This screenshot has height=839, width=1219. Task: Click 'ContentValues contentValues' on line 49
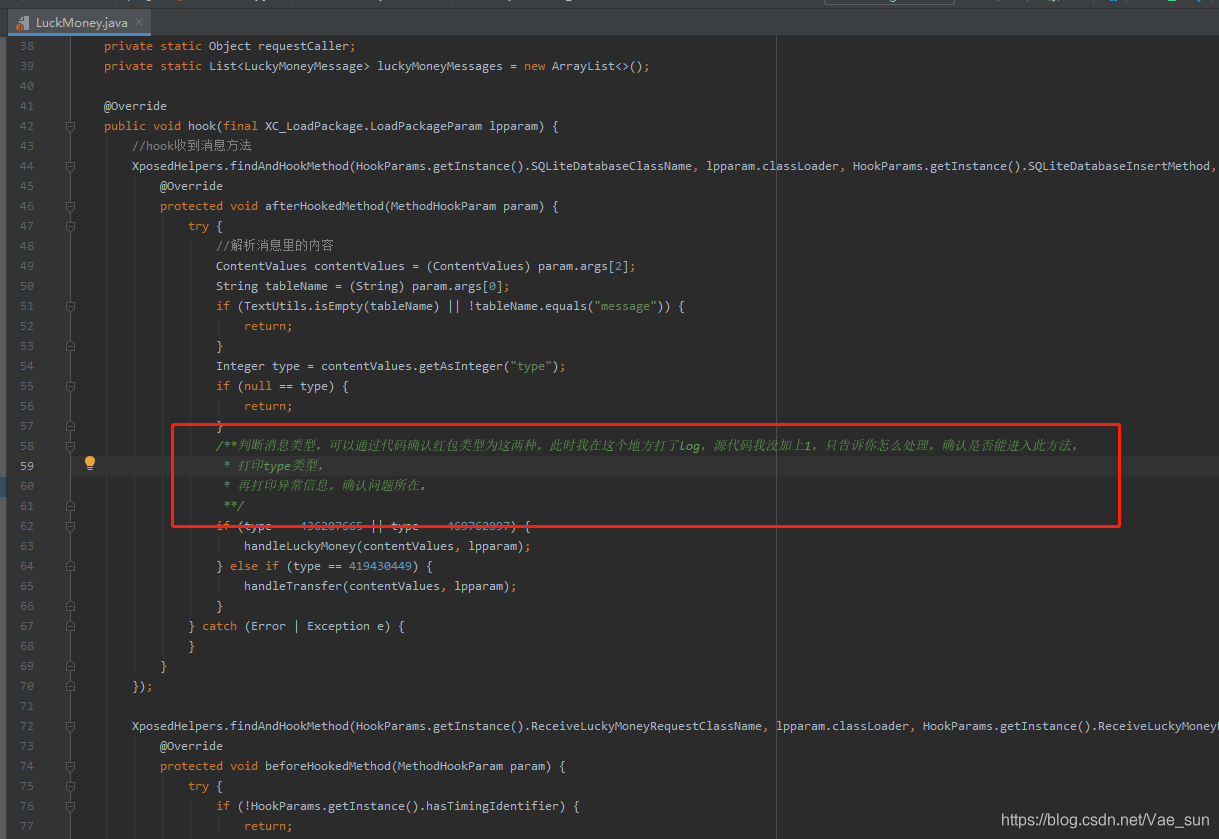[311, 266]
